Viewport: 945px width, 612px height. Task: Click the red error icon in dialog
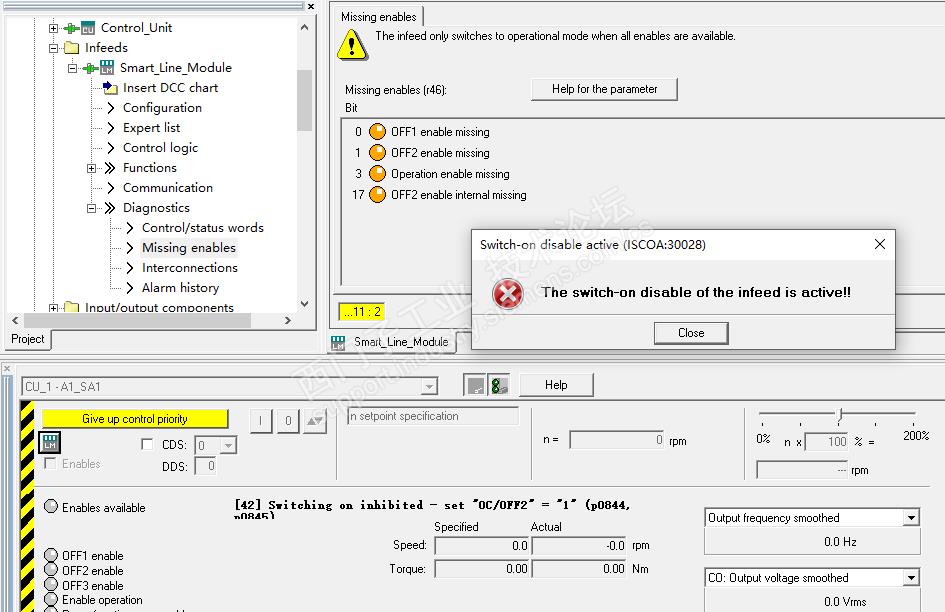pos(507,294)
